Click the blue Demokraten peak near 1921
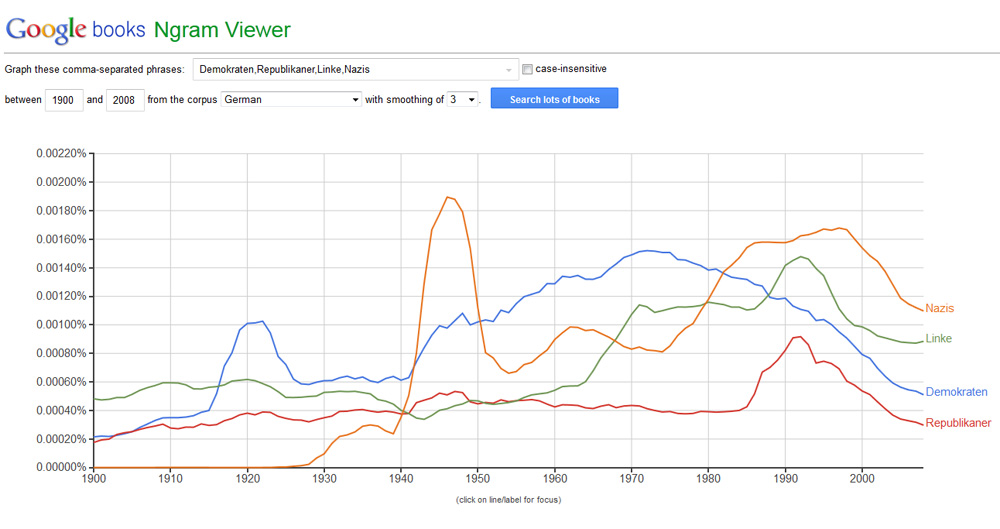The width and height of the screenshot is (1000, 529). [x=262, y=321]
